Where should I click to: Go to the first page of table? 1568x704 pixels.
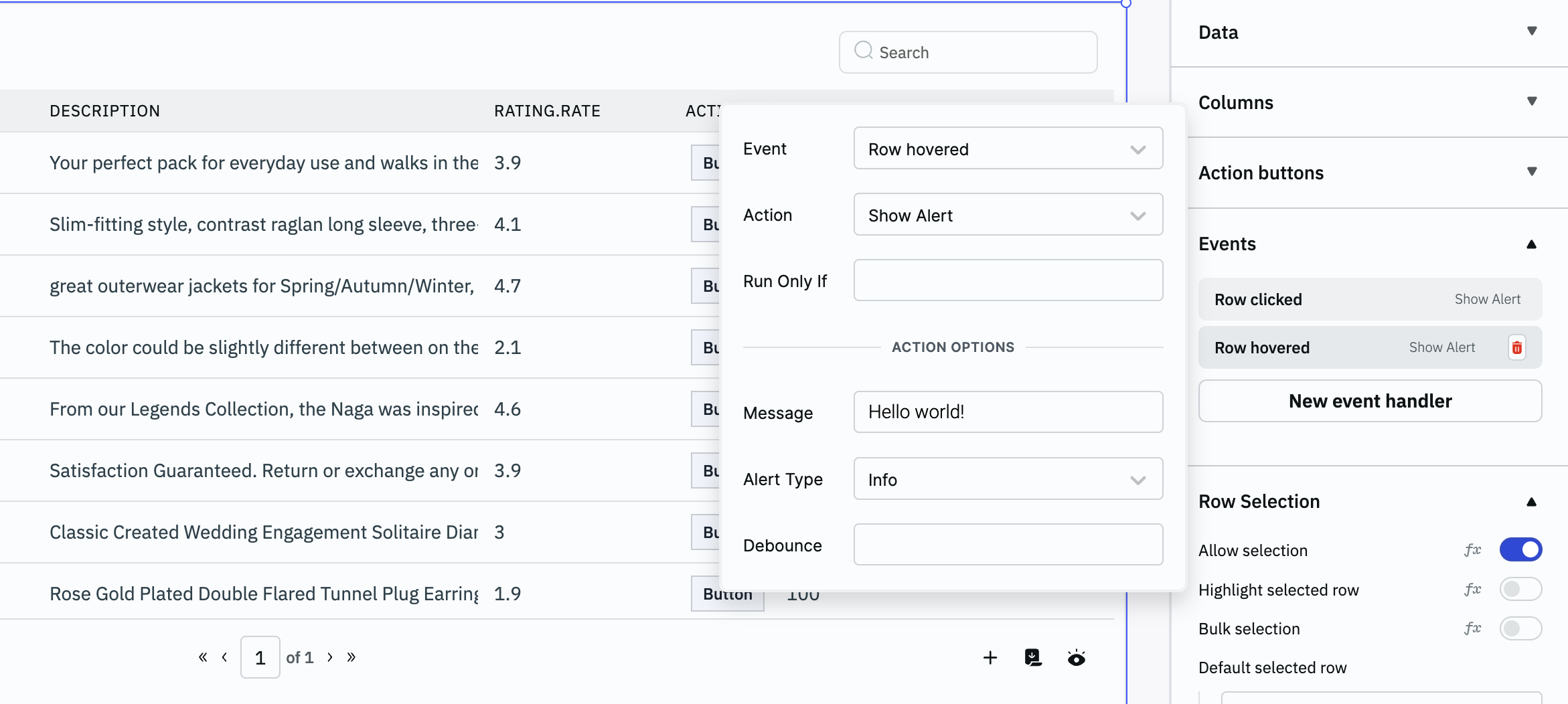(x=202, y=657)
